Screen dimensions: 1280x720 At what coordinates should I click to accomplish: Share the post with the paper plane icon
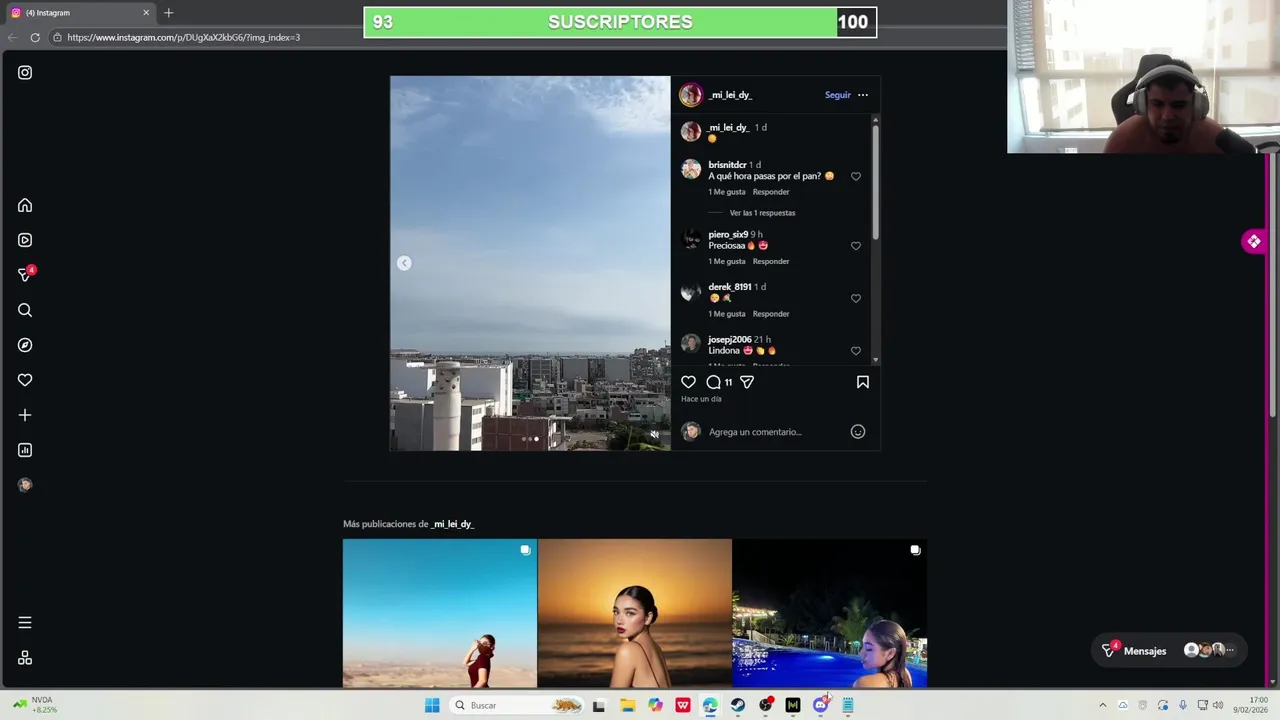point(747,382)
